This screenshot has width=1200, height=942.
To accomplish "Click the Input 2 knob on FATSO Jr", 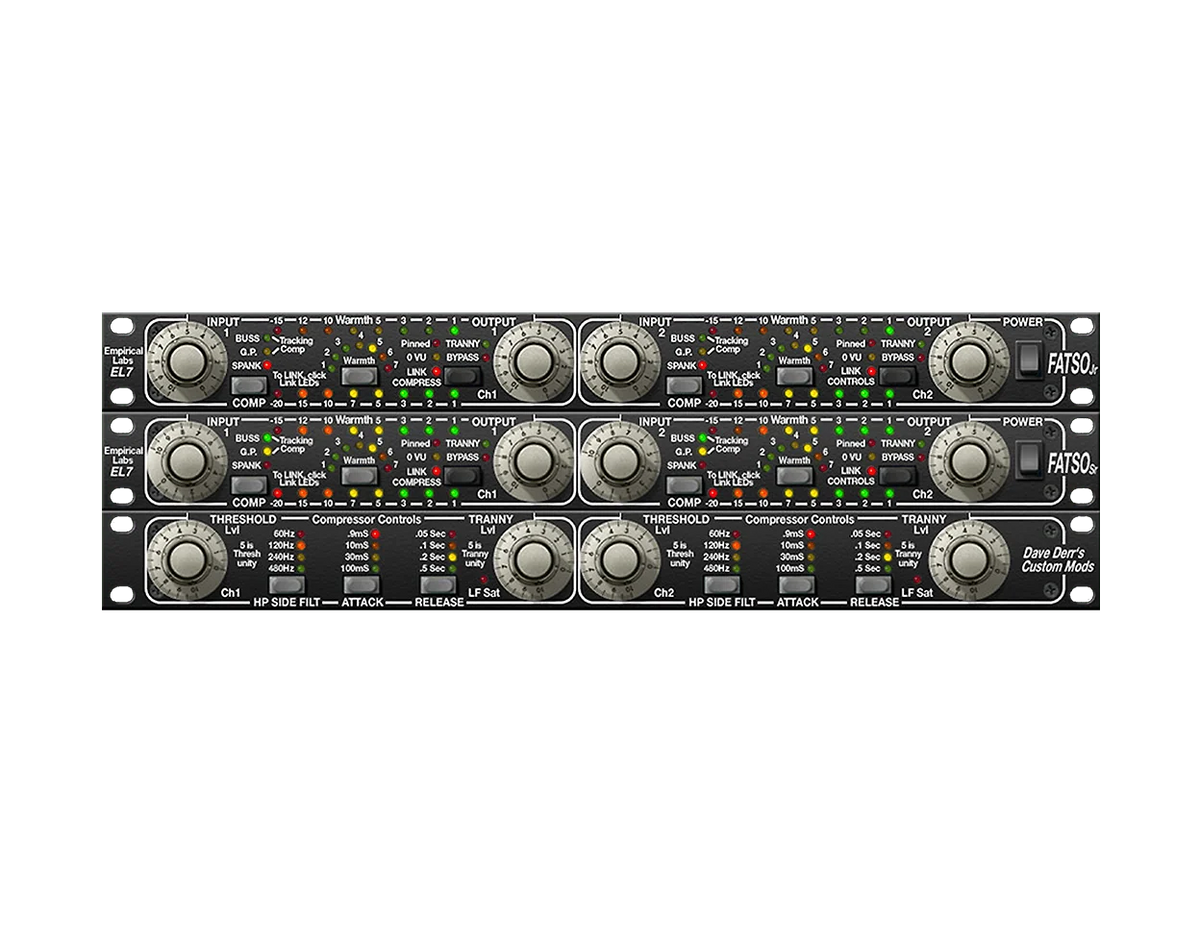I will tap(619, 359).
